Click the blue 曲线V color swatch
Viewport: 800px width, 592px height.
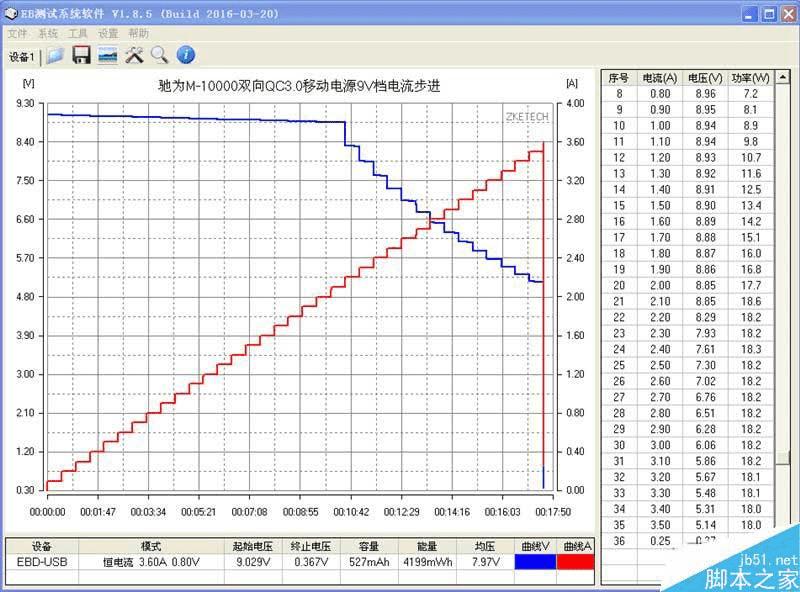(535, 562)
